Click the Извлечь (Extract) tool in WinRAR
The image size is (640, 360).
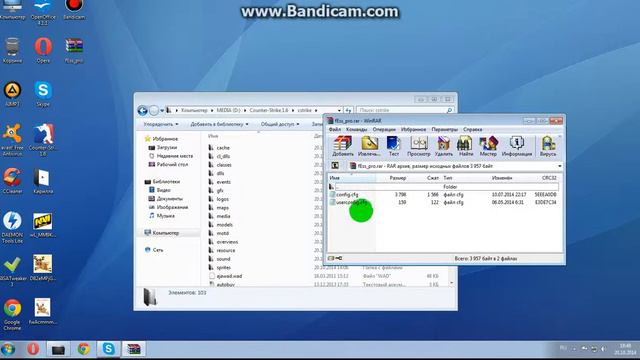pyautogui.click(x=369, y=147)
